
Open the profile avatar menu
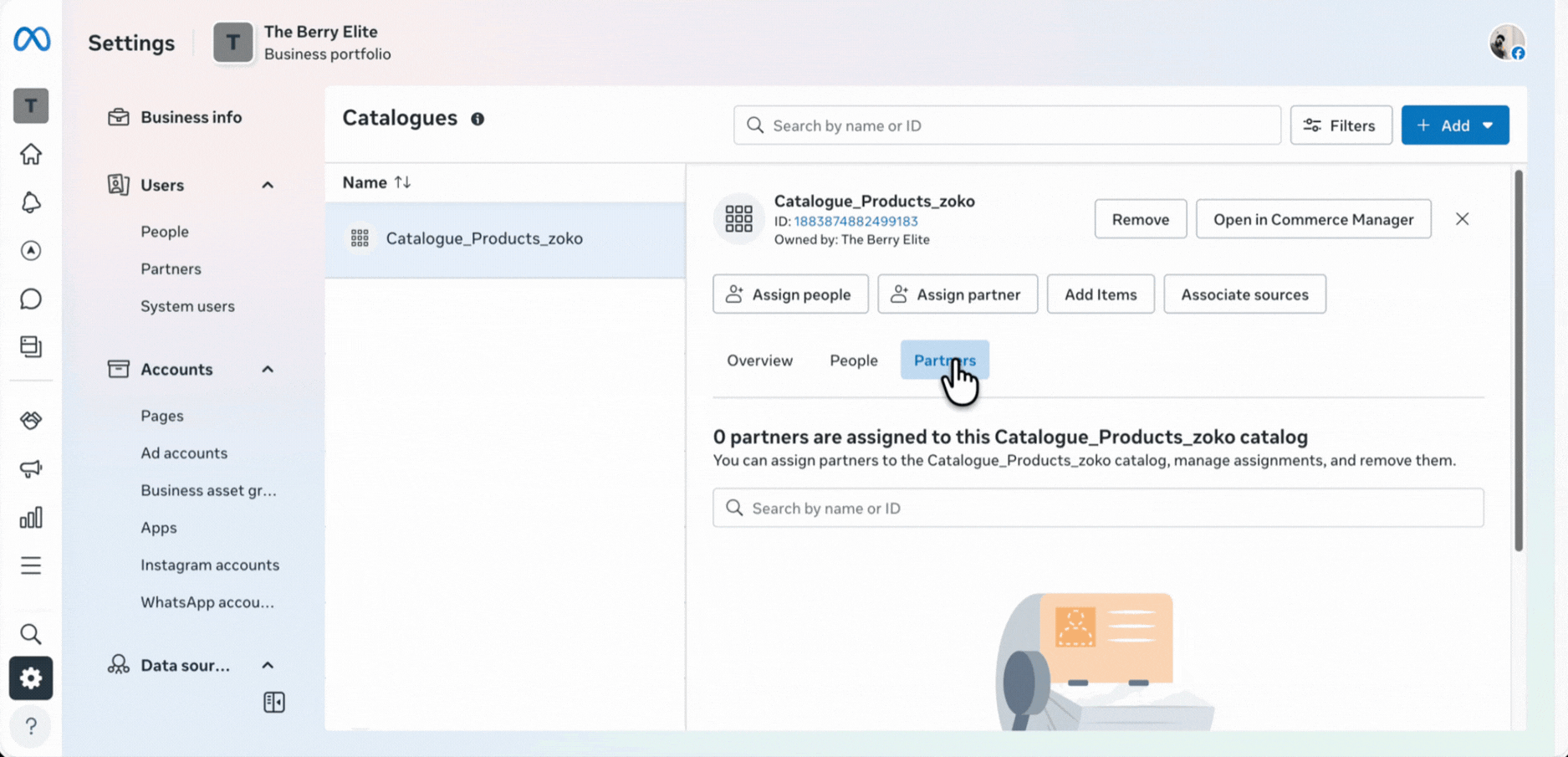point(1507,42)
